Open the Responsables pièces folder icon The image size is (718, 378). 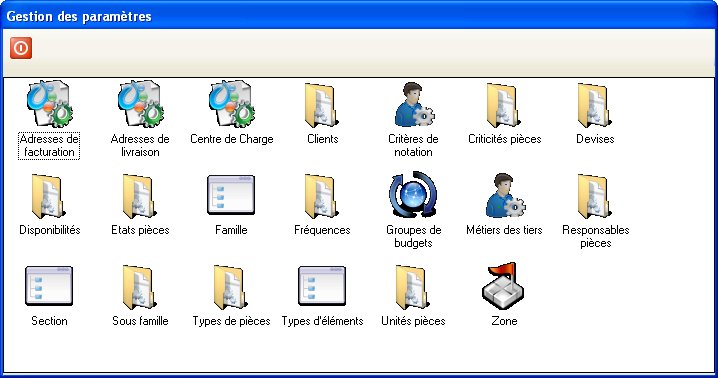coord(595,197)
